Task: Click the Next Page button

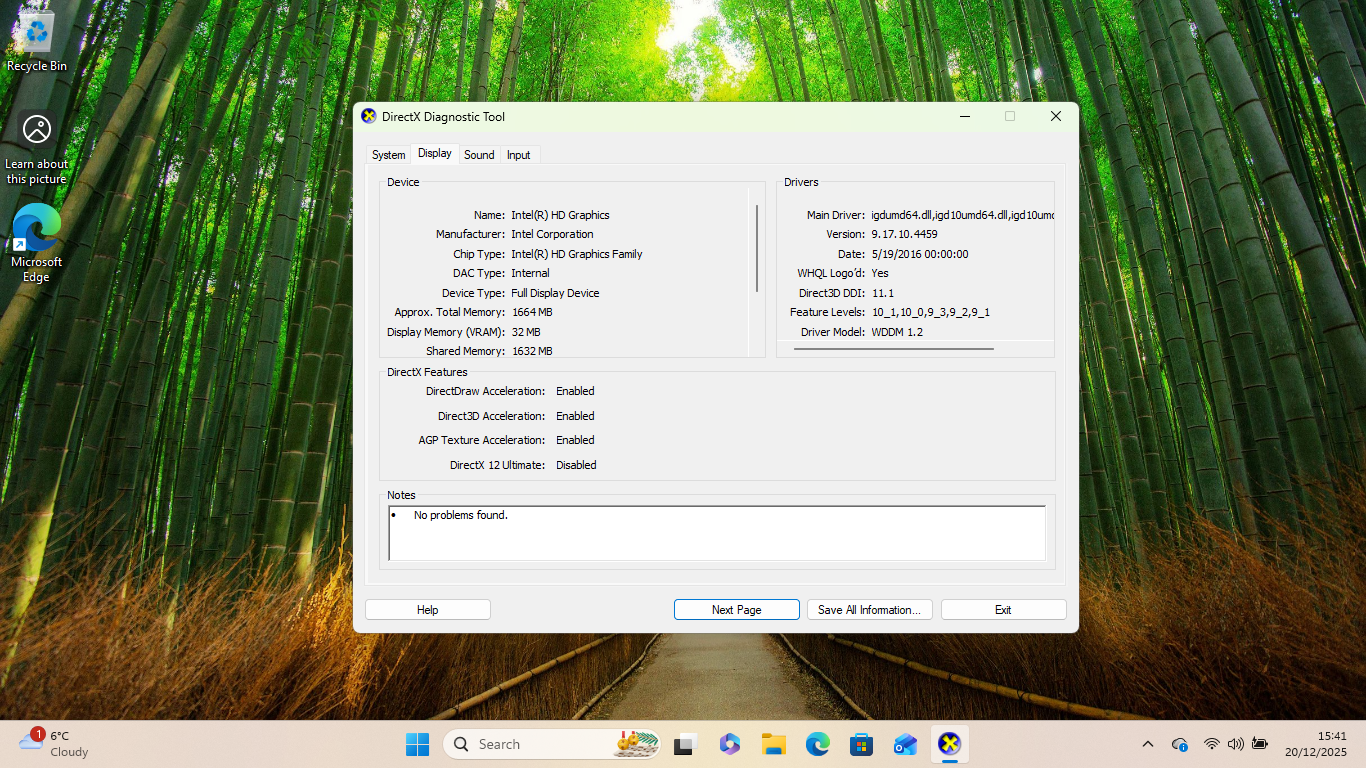Action: [x=736, y=609]
